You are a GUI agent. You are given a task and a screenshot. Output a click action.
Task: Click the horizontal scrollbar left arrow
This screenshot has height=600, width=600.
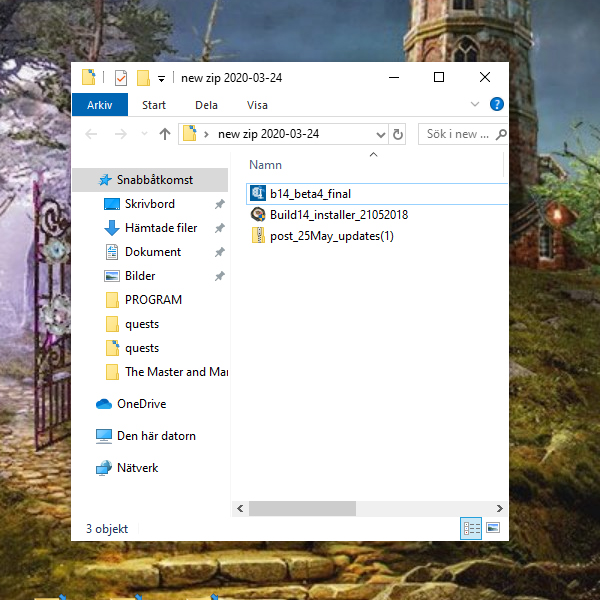point(240,509)
